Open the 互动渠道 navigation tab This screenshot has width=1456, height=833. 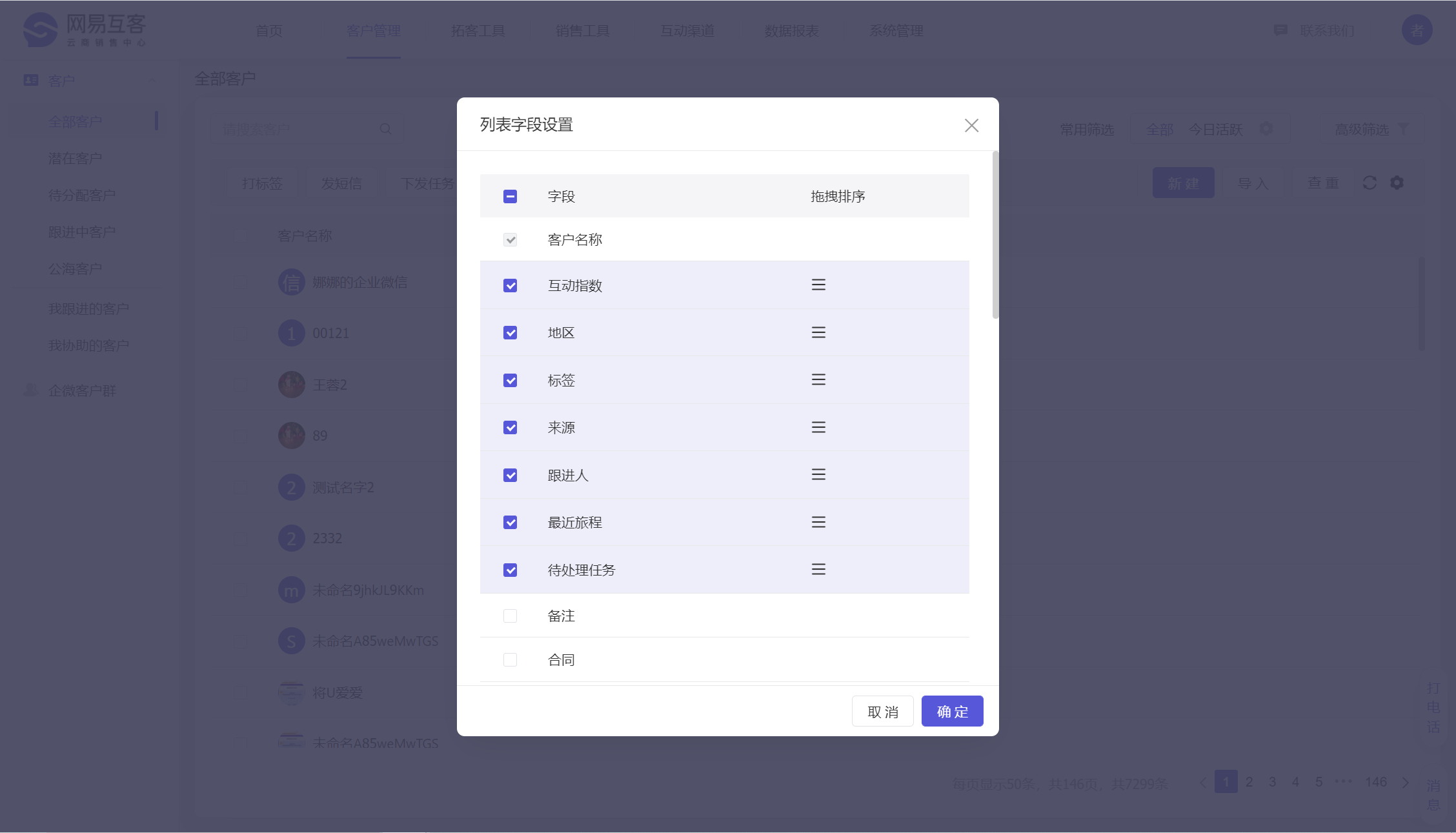(687, 30)
